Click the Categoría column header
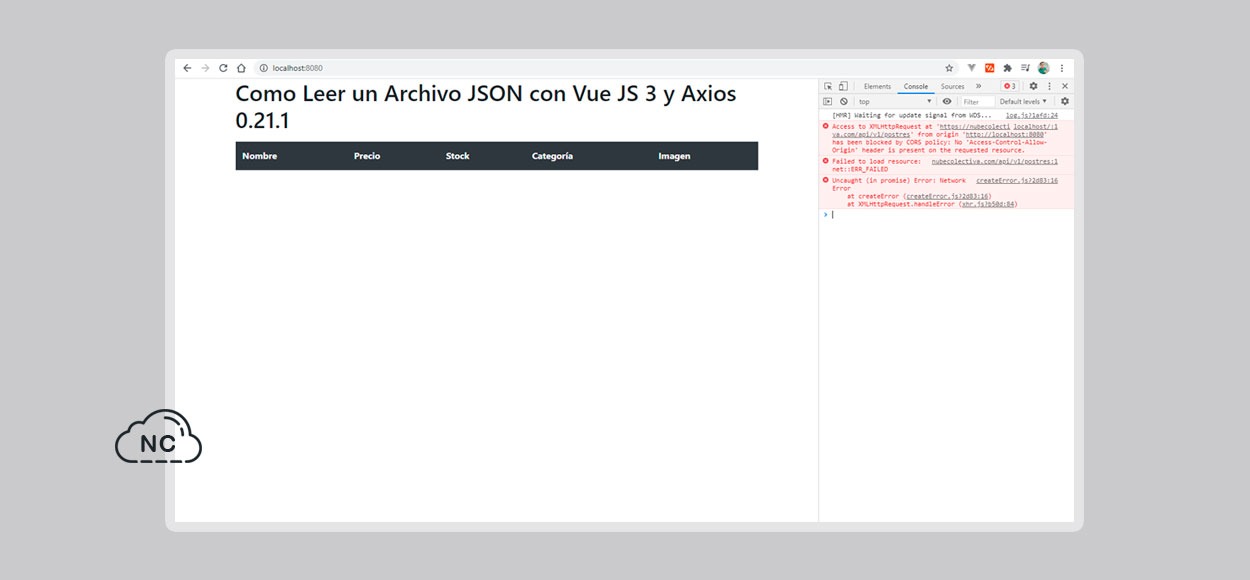Screen dimensions: 1250x580 552,156
